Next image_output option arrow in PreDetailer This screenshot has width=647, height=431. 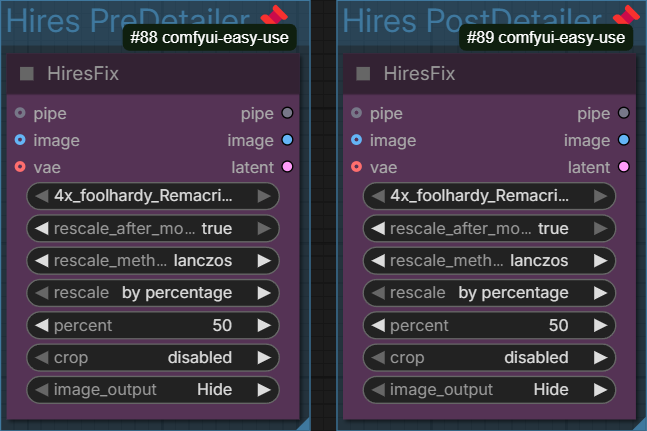click(x=264, y=390)
